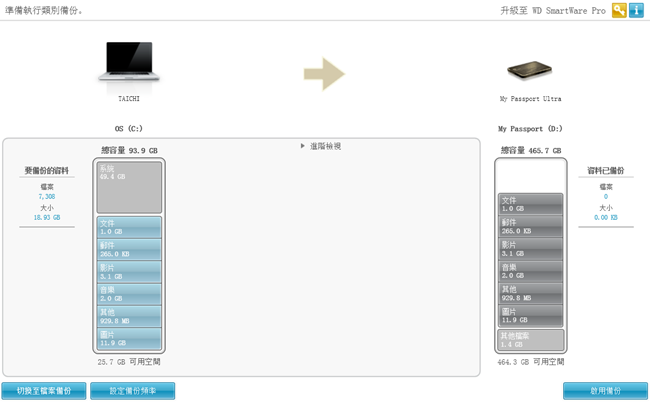This screenshot has height=409, width=650.
Task: Click 設定備份頻率 button
Action: tap(133, 391)
